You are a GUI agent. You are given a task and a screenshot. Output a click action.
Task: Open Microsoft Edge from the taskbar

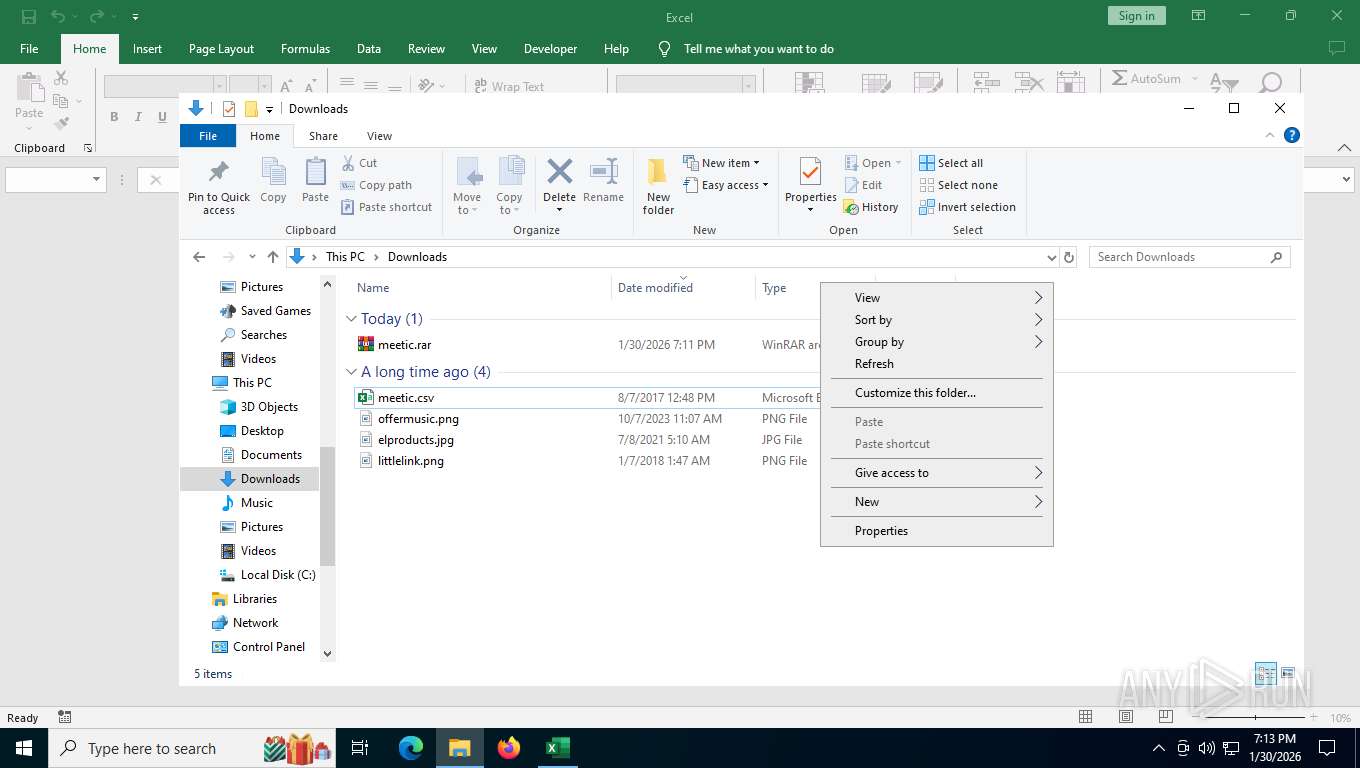tap(411, 747)
